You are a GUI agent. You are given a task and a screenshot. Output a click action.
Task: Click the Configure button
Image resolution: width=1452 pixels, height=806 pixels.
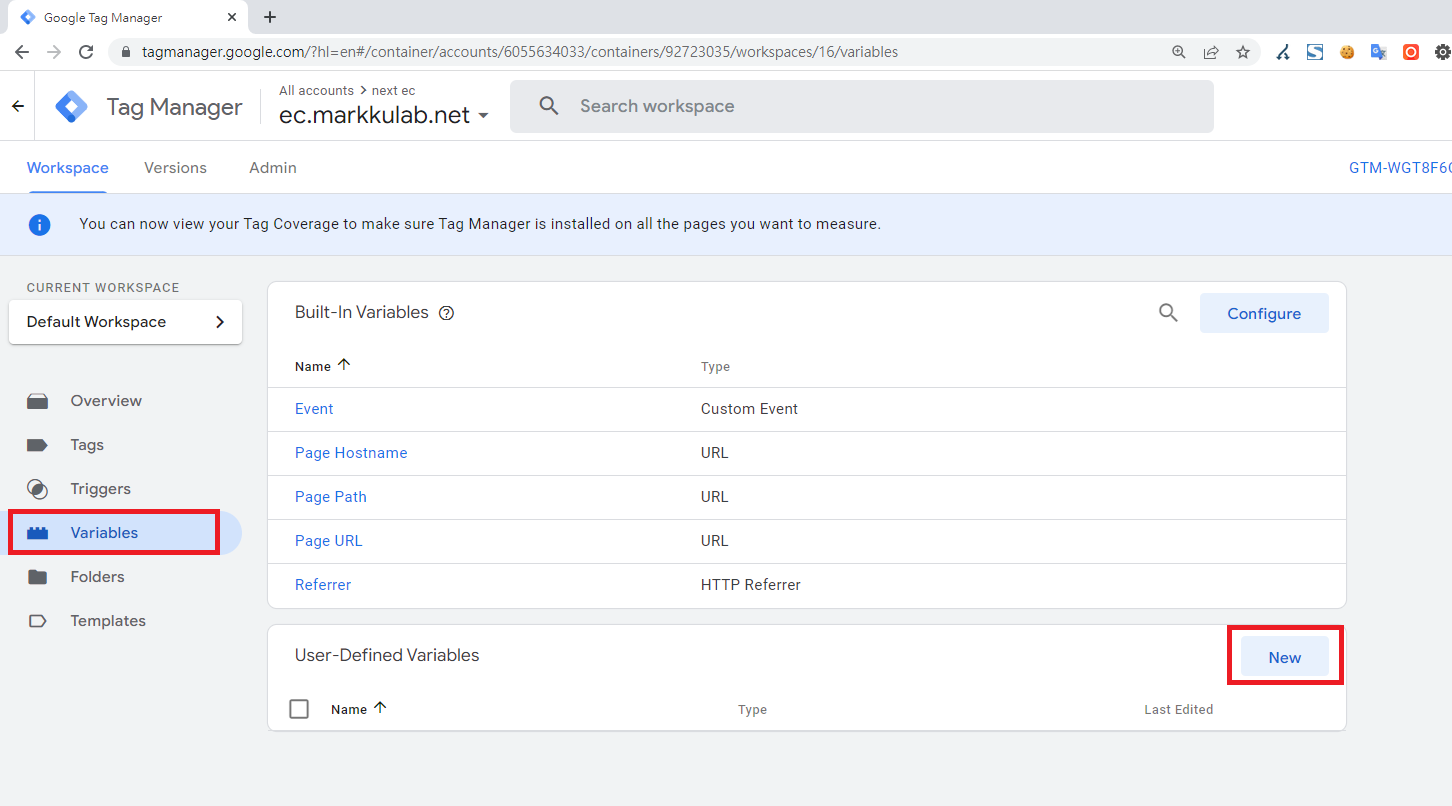click(x=1264, y=313)
